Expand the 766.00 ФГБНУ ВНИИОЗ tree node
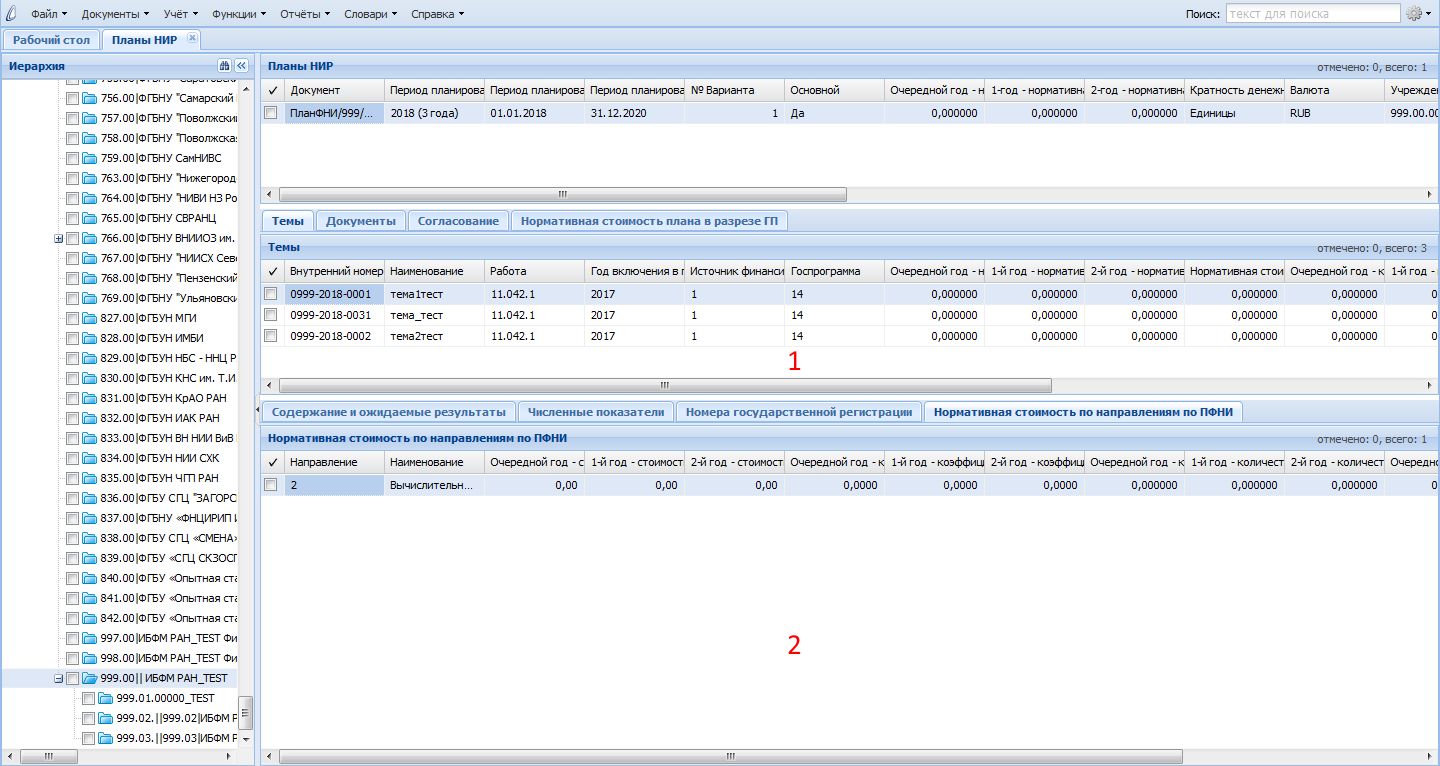The height and width of the screenshot is (766, 1440). click(58, 238)
